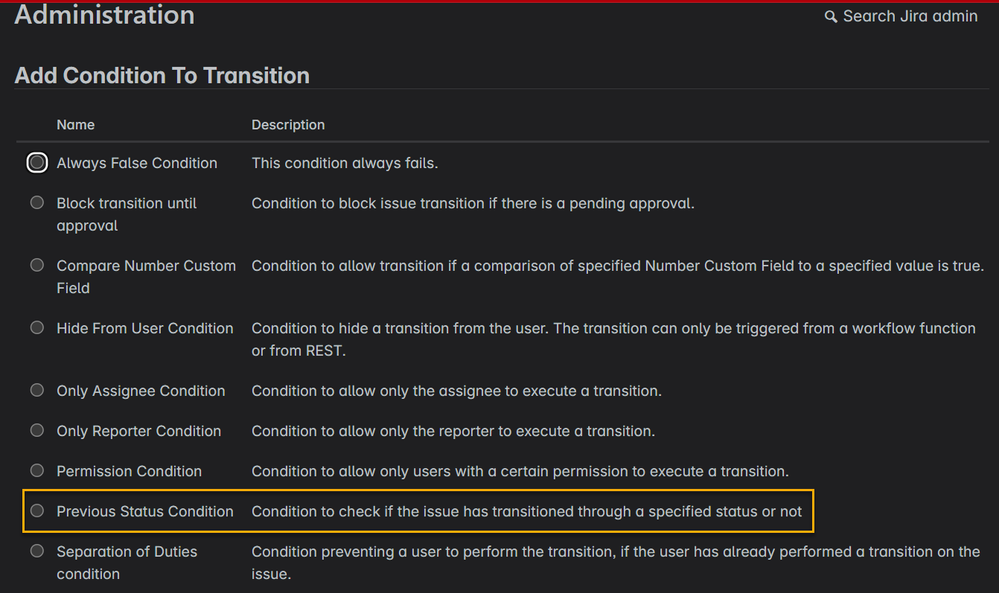The width and height of the screenshot is (999, 593).
Task: Click the Only Reporter Condition label
Action: (x=139, y=431)
